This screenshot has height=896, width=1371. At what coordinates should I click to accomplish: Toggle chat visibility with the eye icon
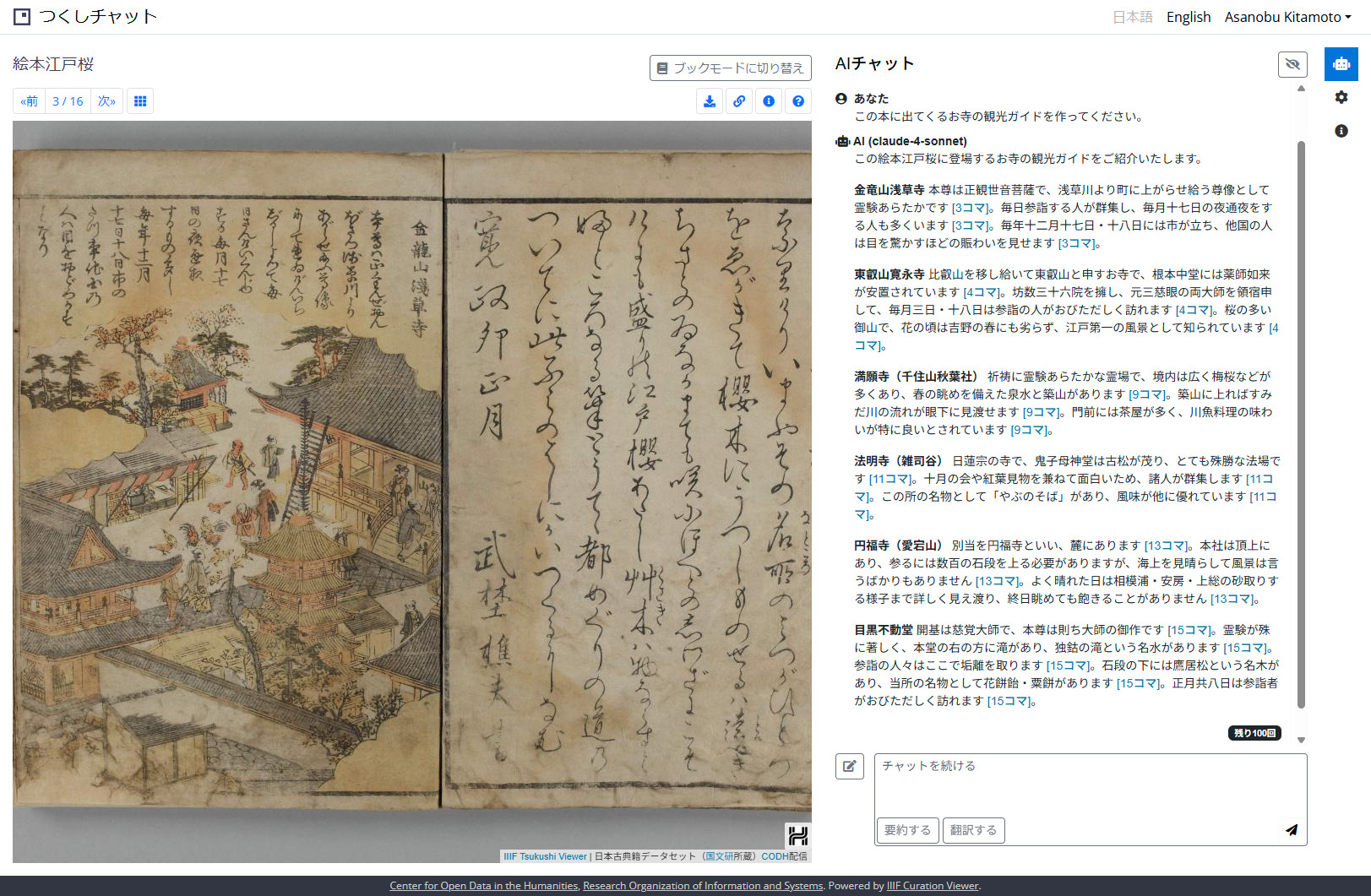point(1292,64)
